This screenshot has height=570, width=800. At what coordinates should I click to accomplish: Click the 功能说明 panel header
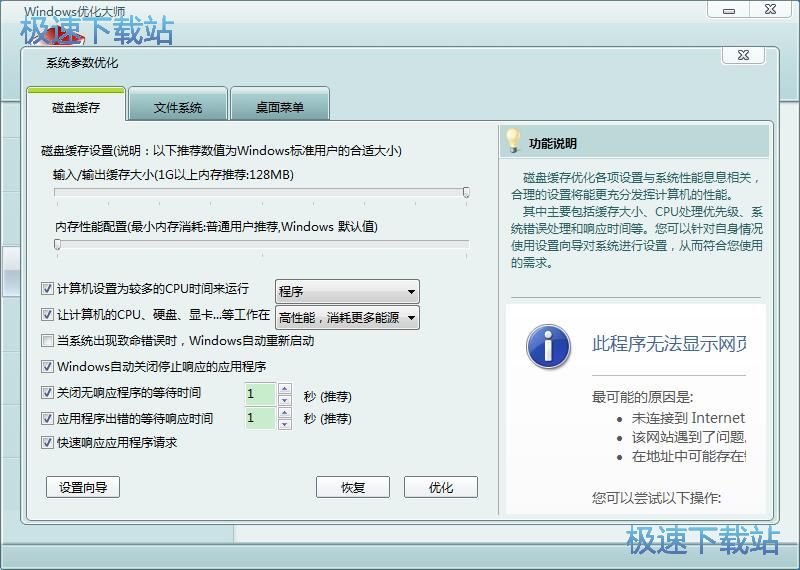click(634, 141)
